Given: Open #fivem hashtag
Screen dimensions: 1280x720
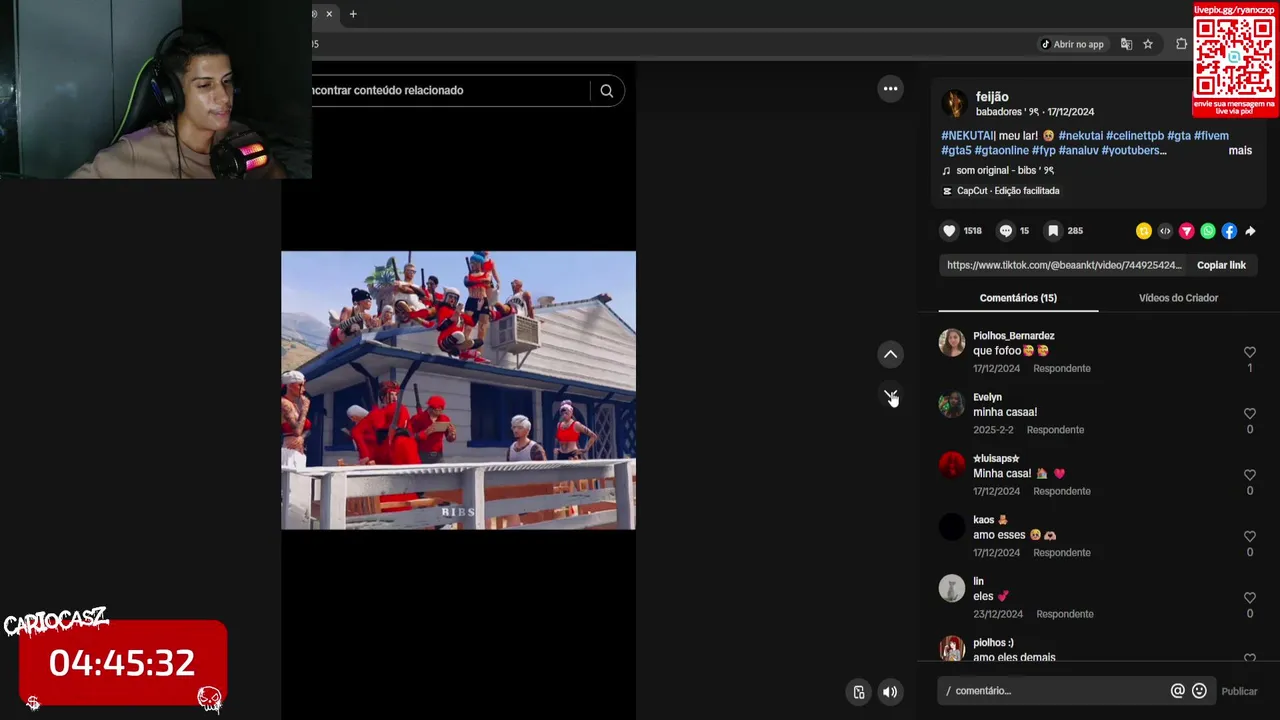Looking at the screenshot, I should 1211,136.
